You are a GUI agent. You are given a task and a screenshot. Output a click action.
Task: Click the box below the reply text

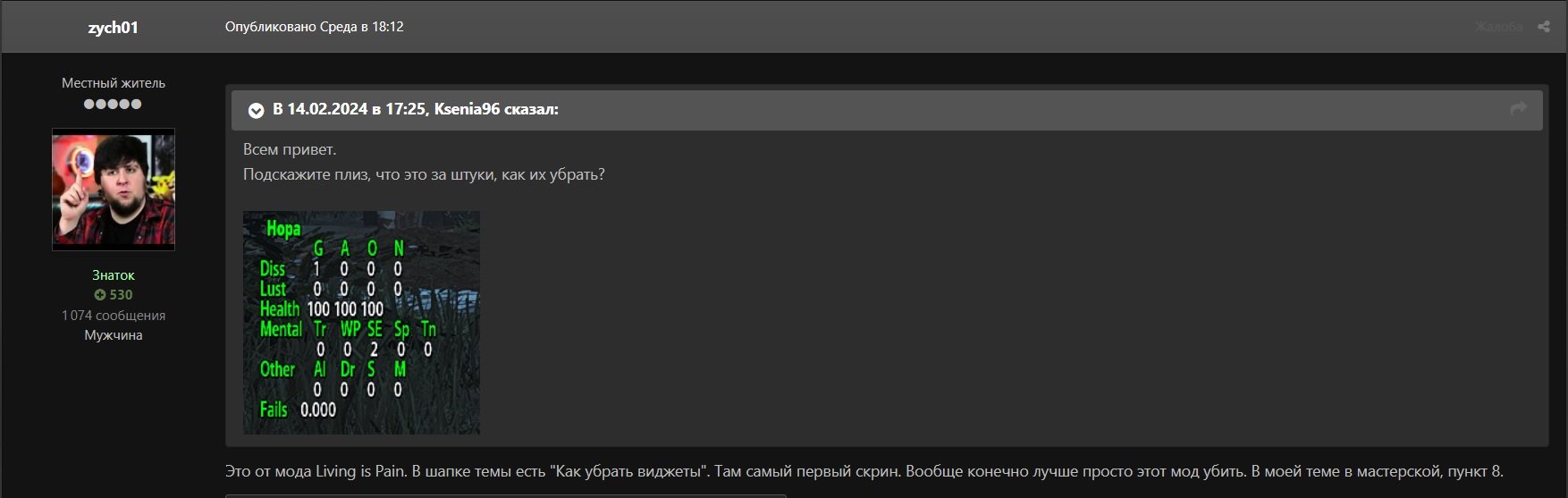pyautogui.click(x=505, y=495)
